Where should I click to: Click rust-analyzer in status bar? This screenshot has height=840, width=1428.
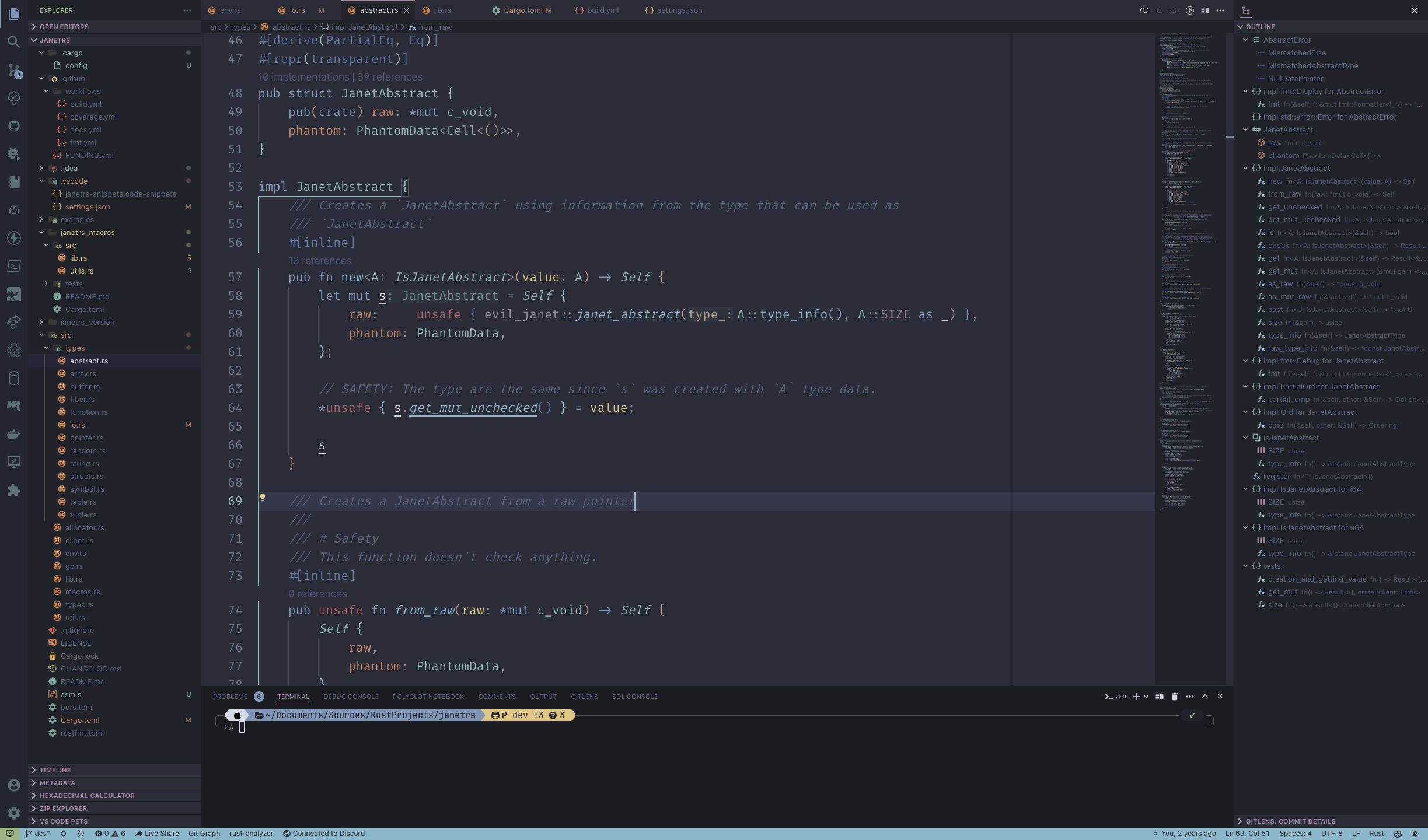point(251,834)
